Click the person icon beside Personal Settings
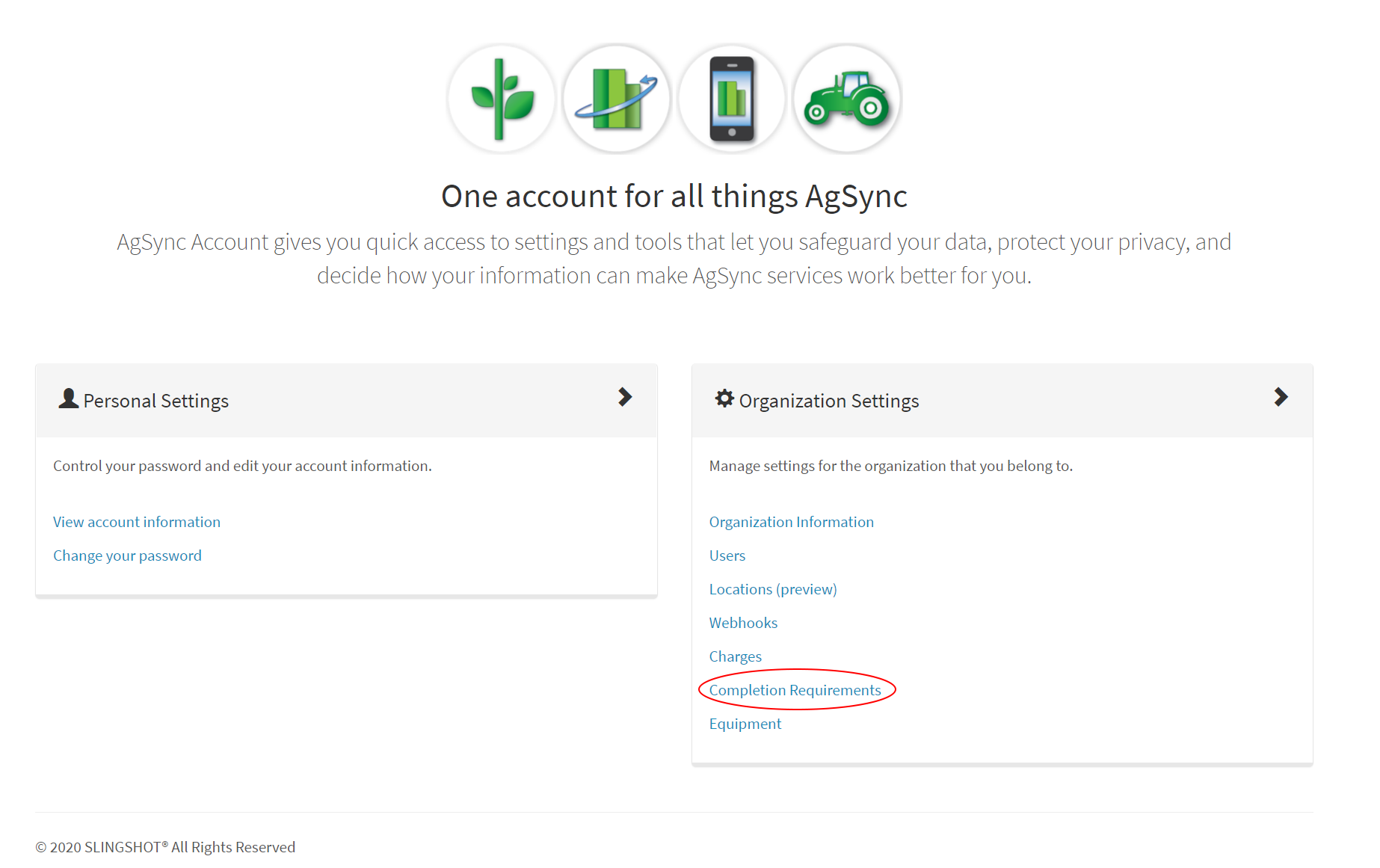Screen dimensions: 1380x868 point(68,398)
